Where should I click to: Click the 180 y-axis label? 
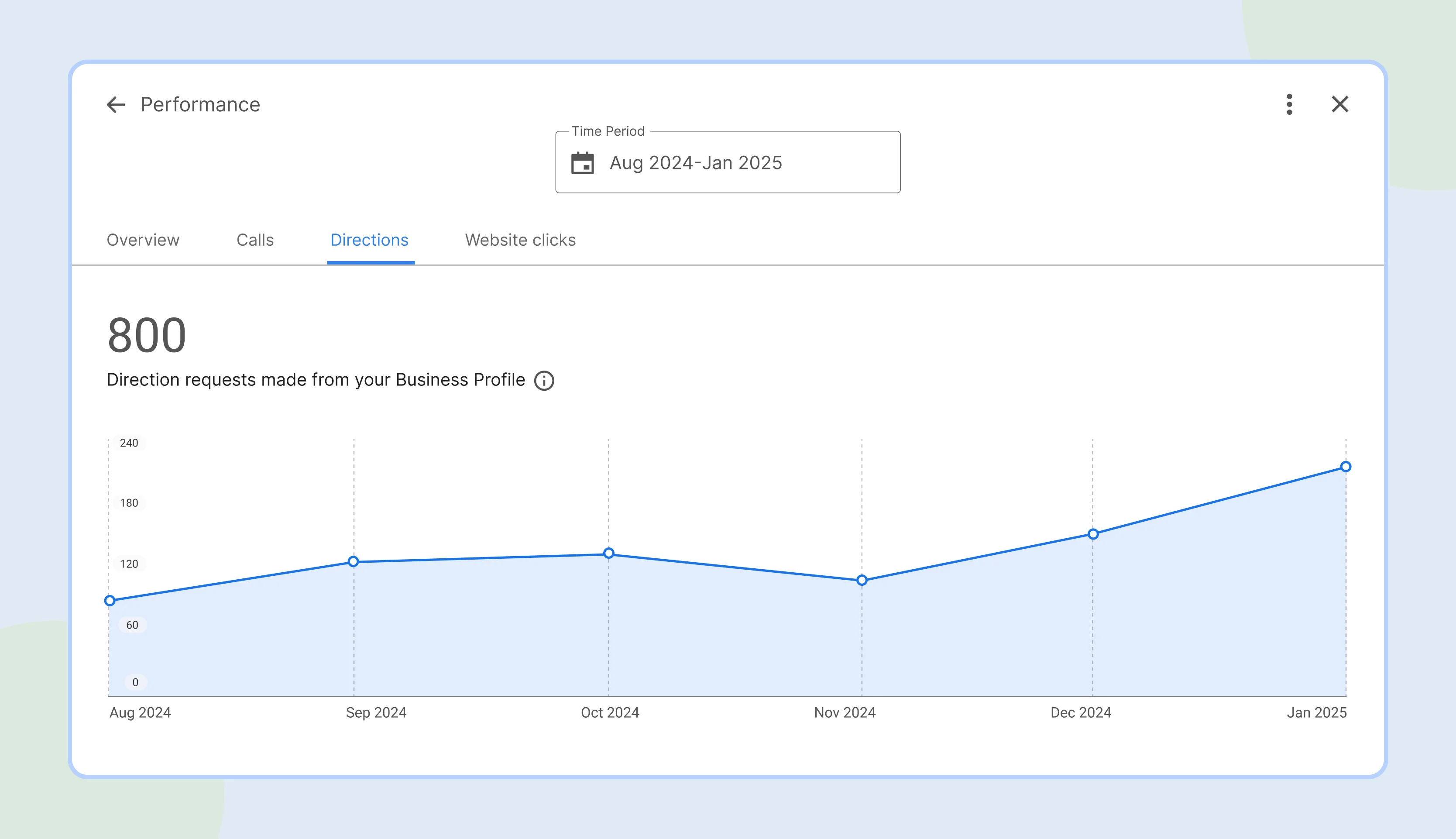point(129,502)
